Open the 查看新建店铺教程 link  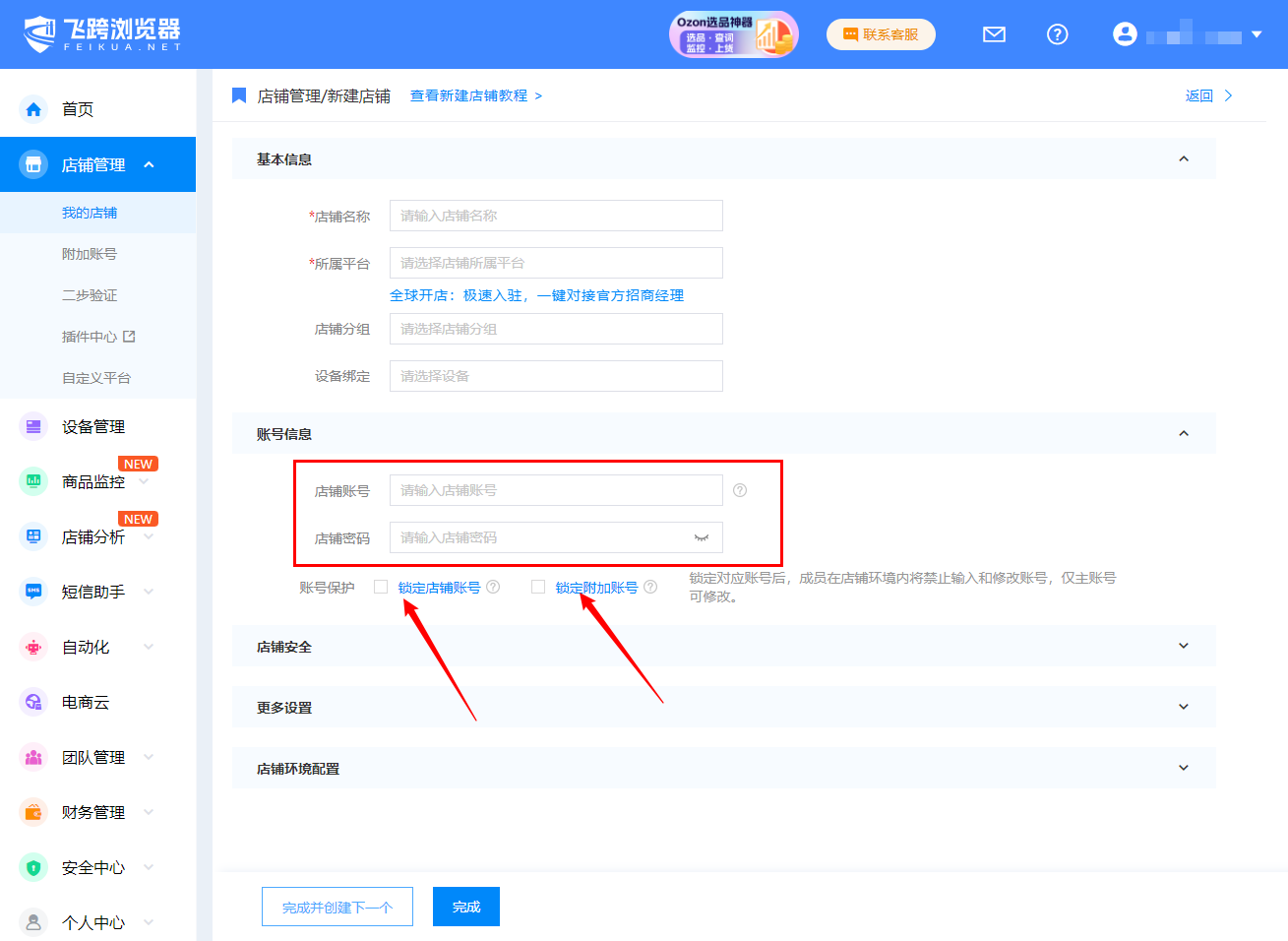(x=469, y=95)
